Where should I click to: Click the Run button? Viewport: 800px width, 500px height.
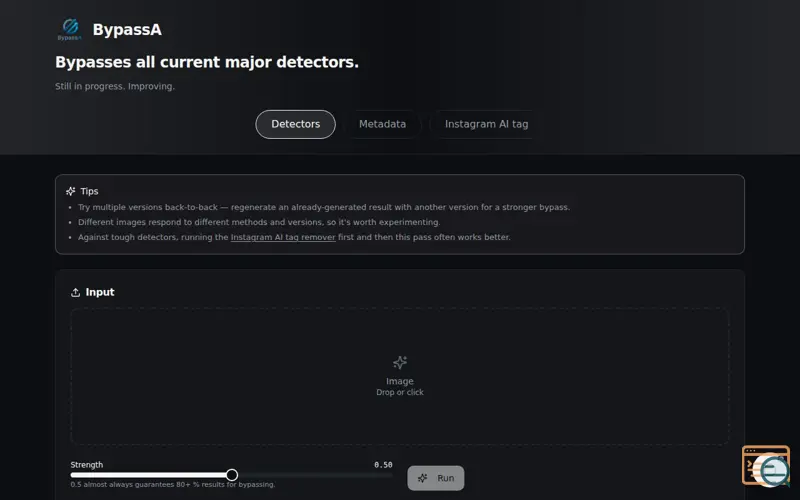pos(436,478)
